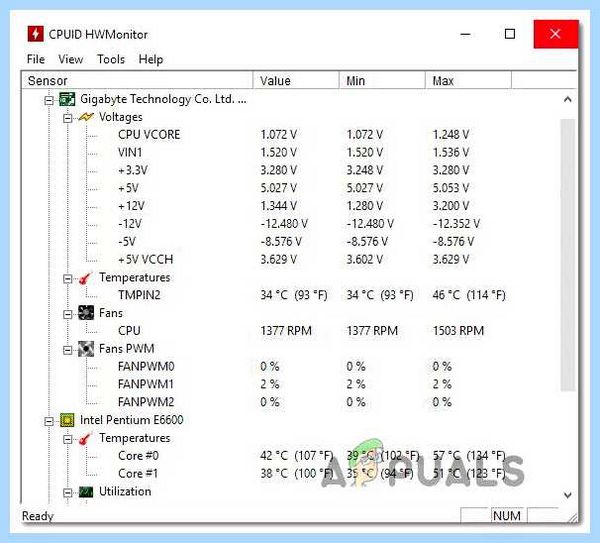Click the window resize grip corner
600x543 pixels.
[x=572, y=518]
